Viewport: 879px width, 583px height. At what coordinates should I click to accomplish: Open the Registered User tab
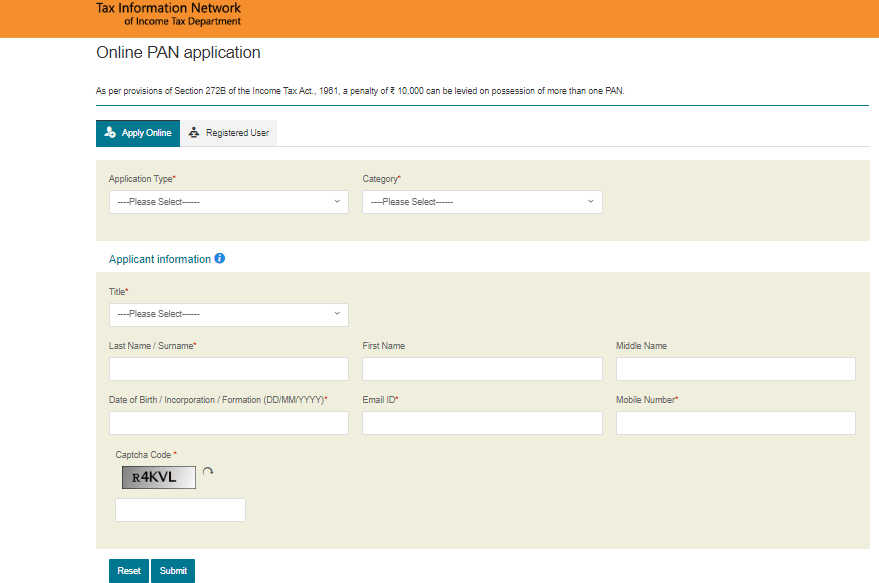click(228, 133)
